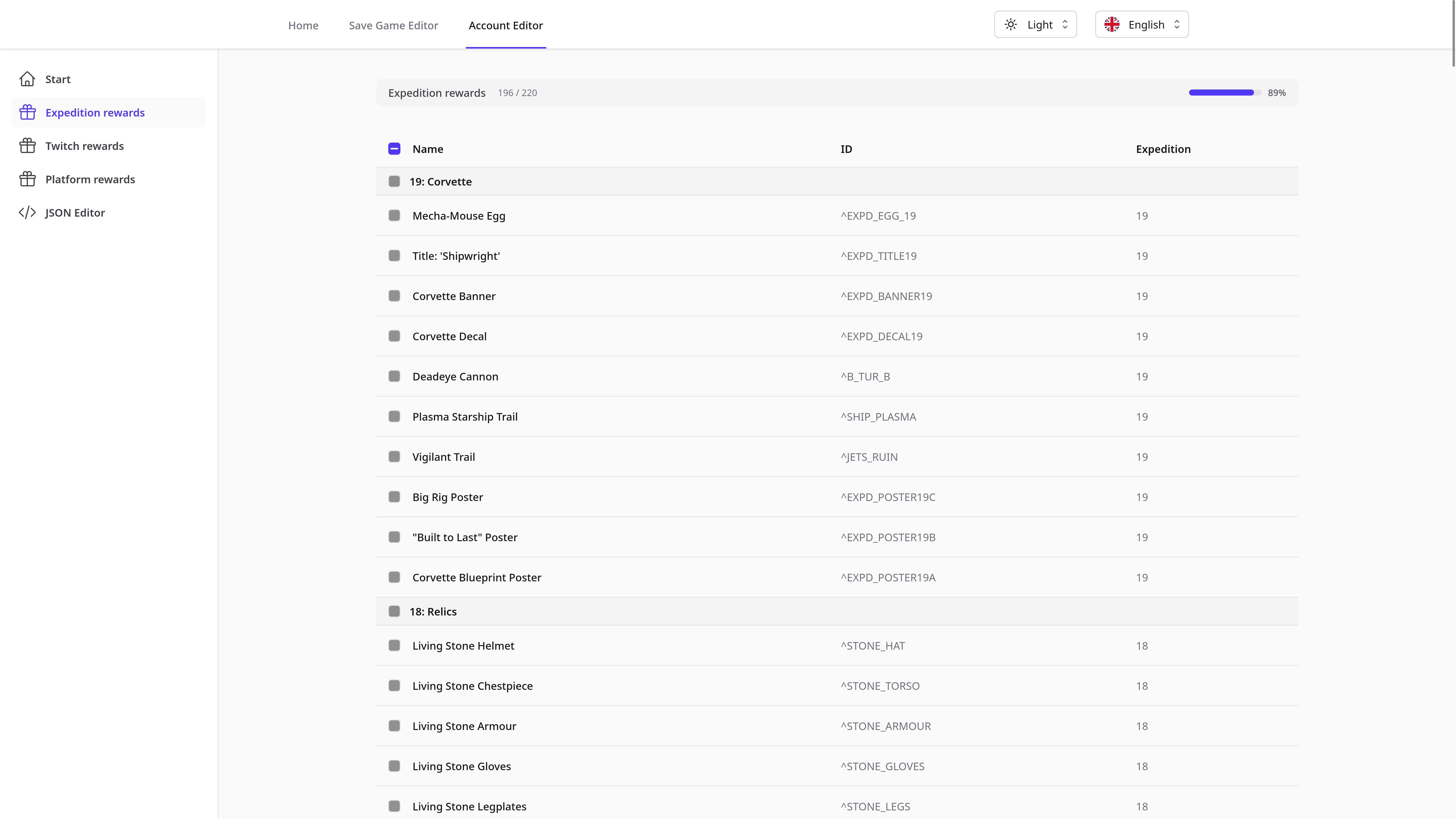Check the Living Stone Helmet checkbox
Image resolution: width=1456 pixels, height=819 pixels.
tap(394, 646)
